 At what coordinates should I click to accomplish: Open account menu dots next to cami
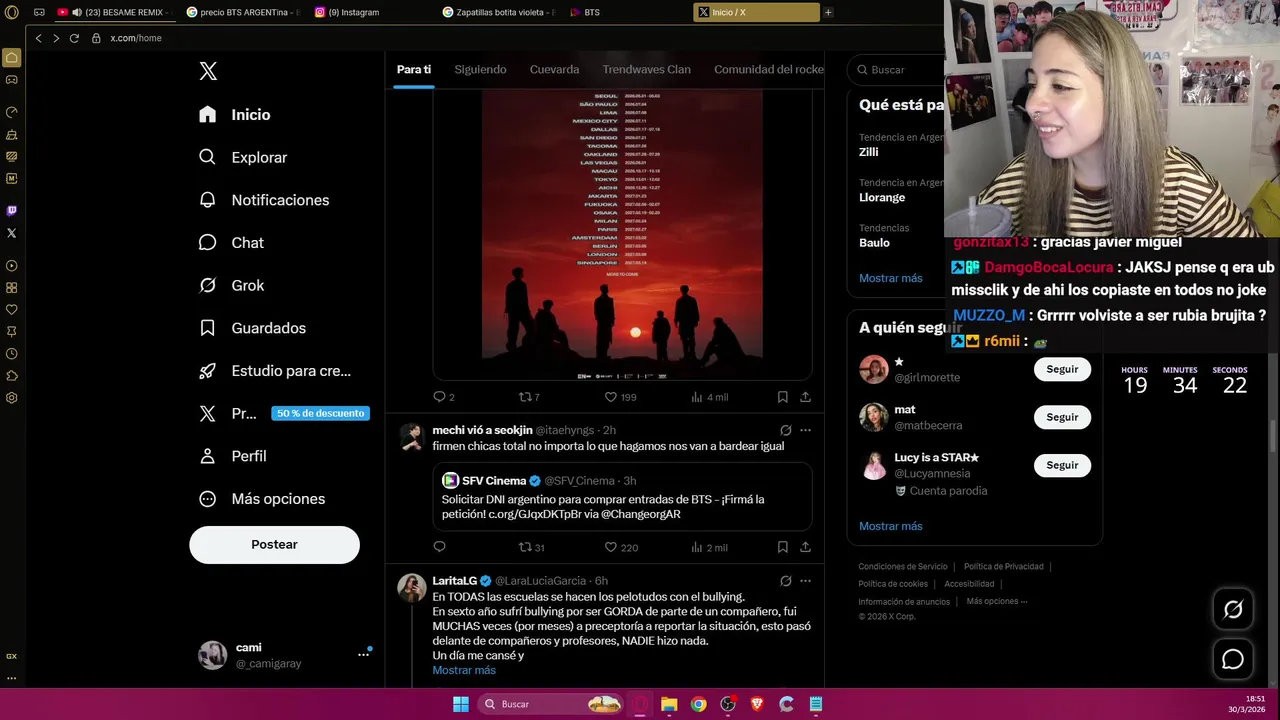click(x=363, y=655)
